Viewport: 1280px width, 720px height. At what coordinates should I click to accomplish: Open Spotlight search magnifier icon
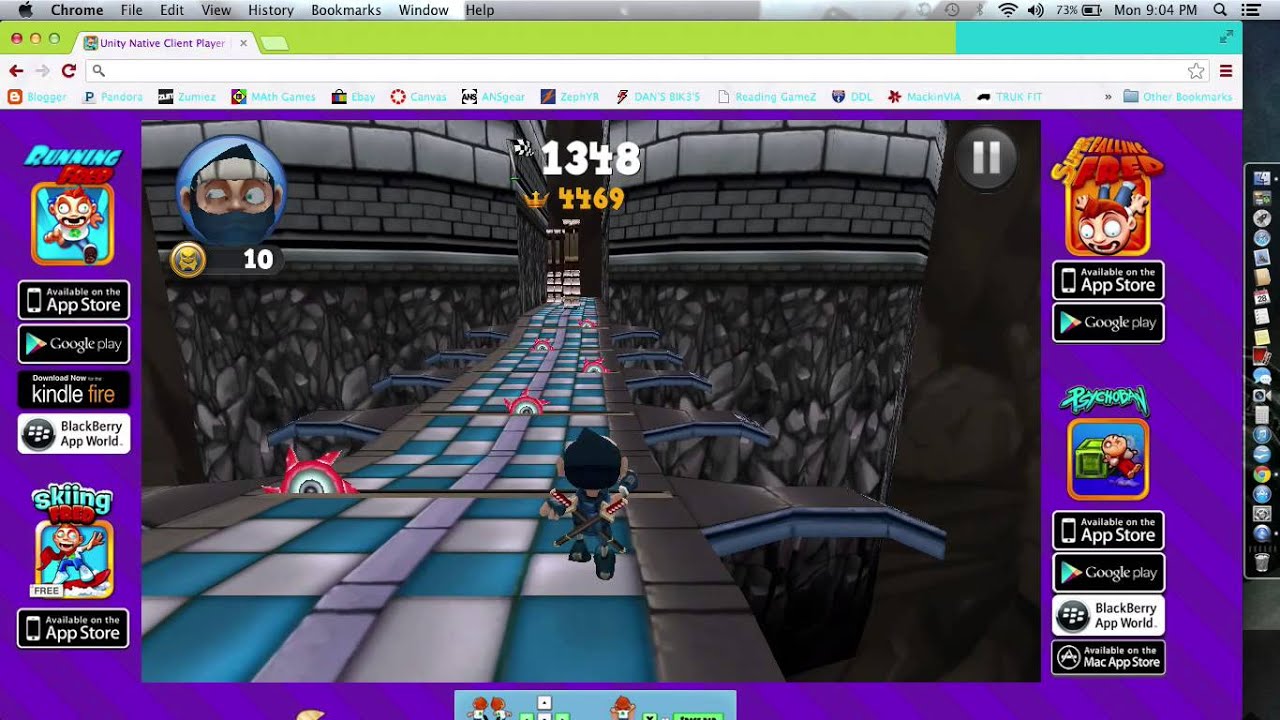(x=1220, y=10)
